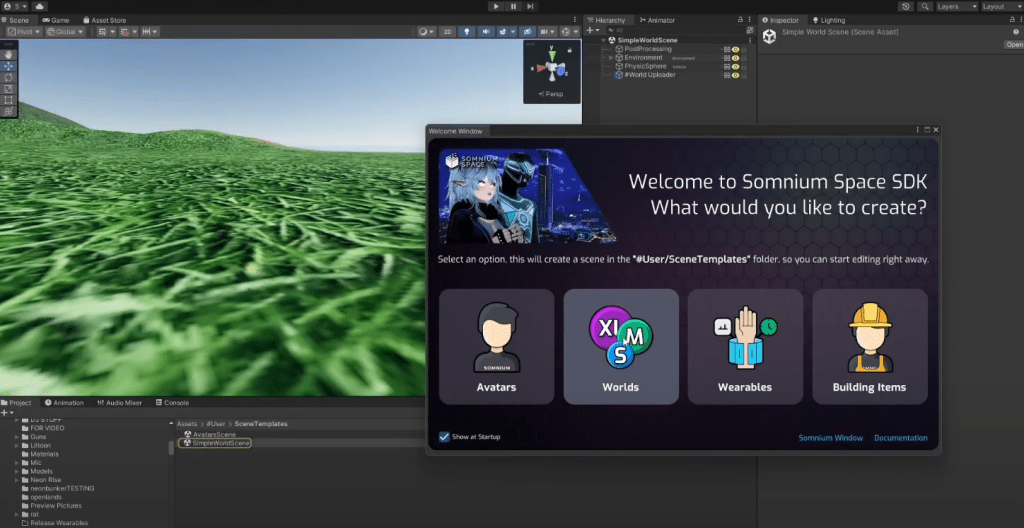The width and height of the screenshot is (1024, 528).
Task: Expand the Environment object in Hierarchy
Action: (610, 58)
